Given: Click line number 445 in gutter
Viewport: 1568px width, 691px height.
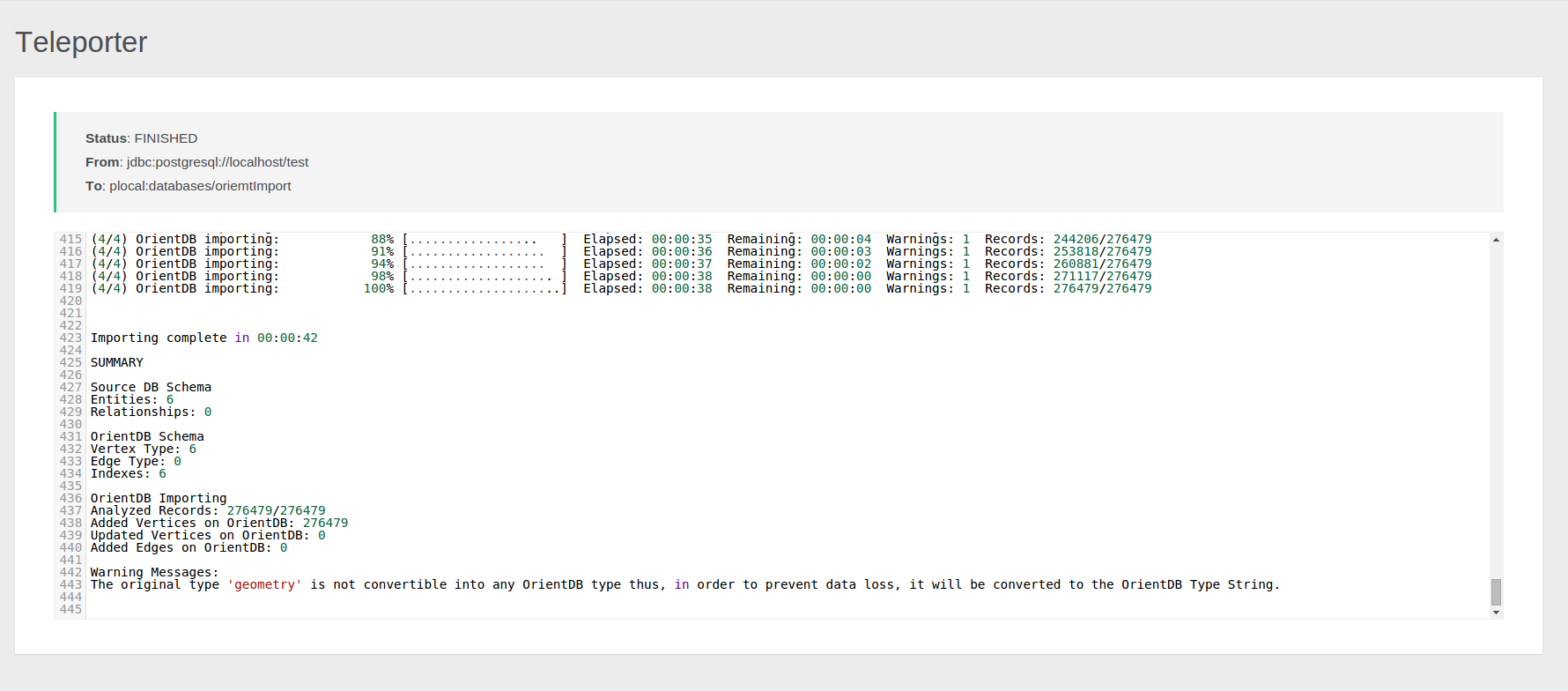Looking at the screenshot, I should 70,609.
